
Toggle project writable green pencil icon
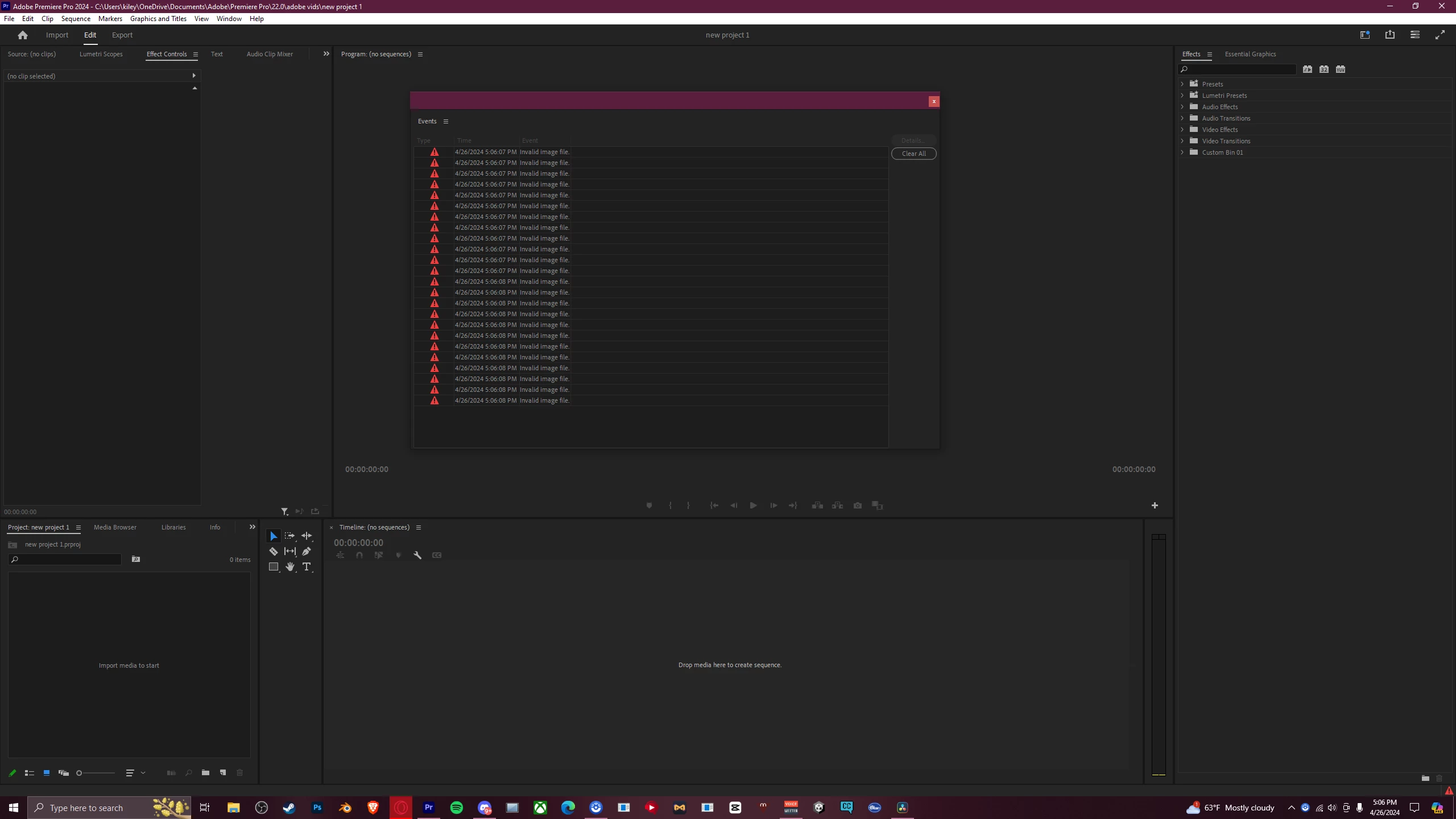click(13, 773)
